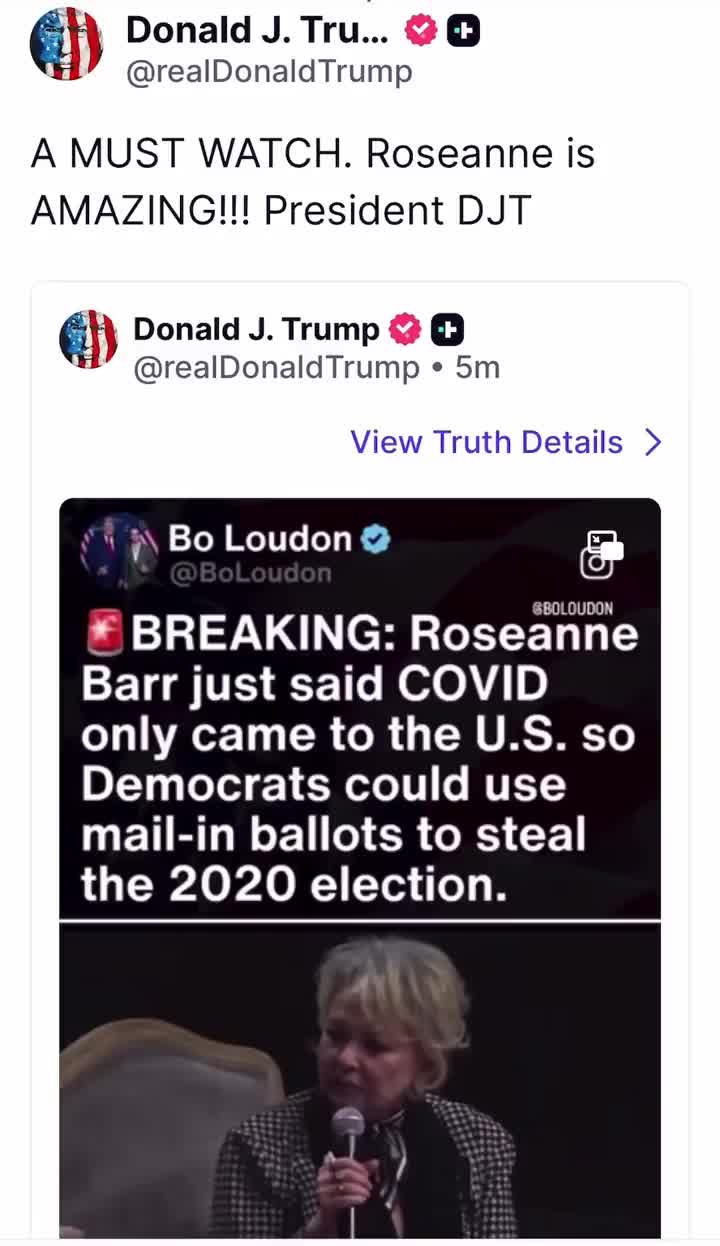
Task: Play the Roseanne Barr video clip
Action: point(360,1080)
